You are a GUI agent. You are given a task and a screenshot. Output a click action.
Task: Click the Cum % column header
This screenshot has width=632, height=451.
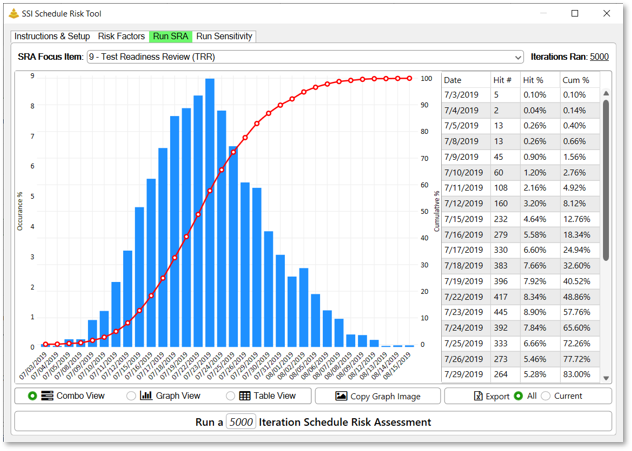[576, 80]
